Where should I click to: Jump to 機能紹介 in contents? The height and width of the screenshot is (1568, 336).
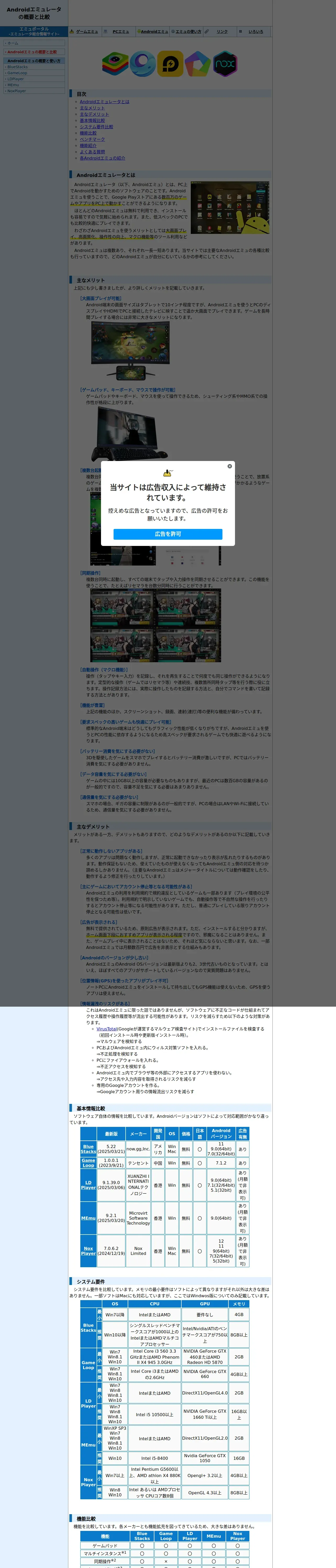click(x=88, y=146)
